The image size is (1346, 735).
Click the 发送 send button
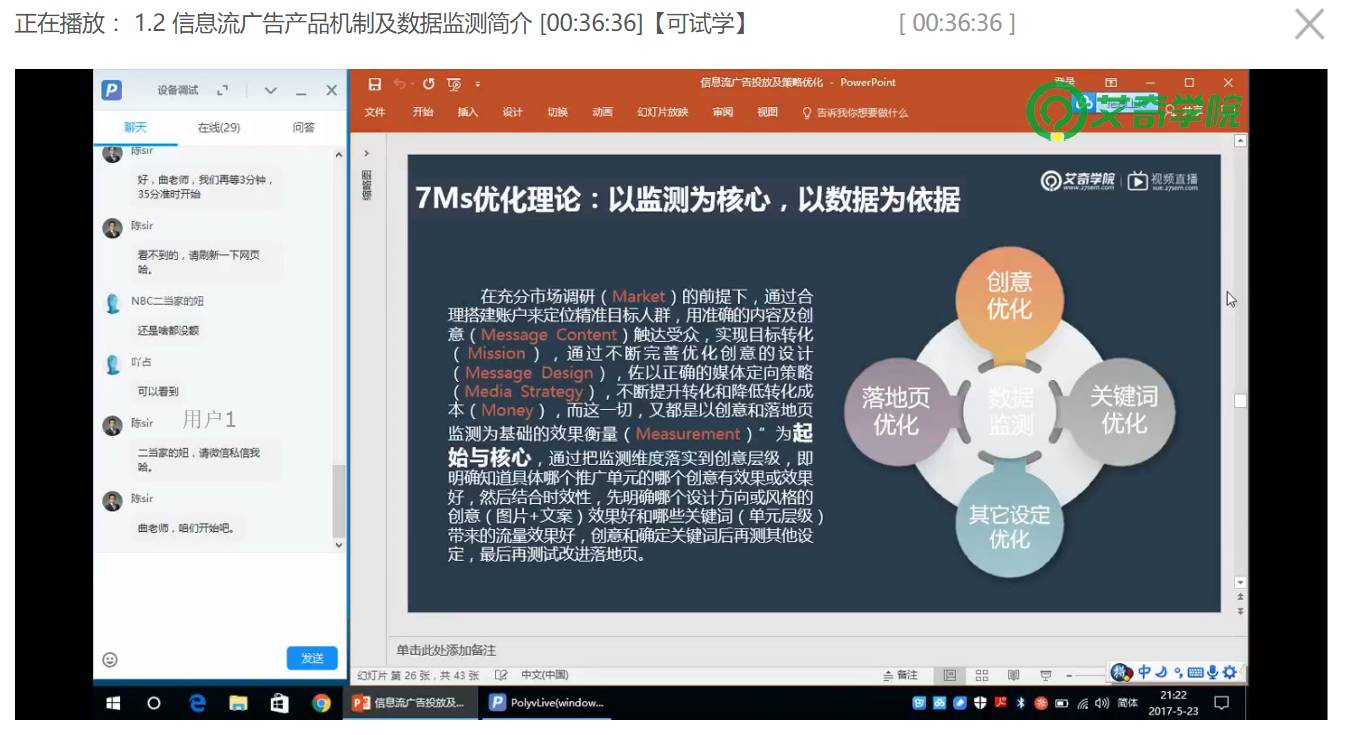pyautogui.click(x=312, y=658)
